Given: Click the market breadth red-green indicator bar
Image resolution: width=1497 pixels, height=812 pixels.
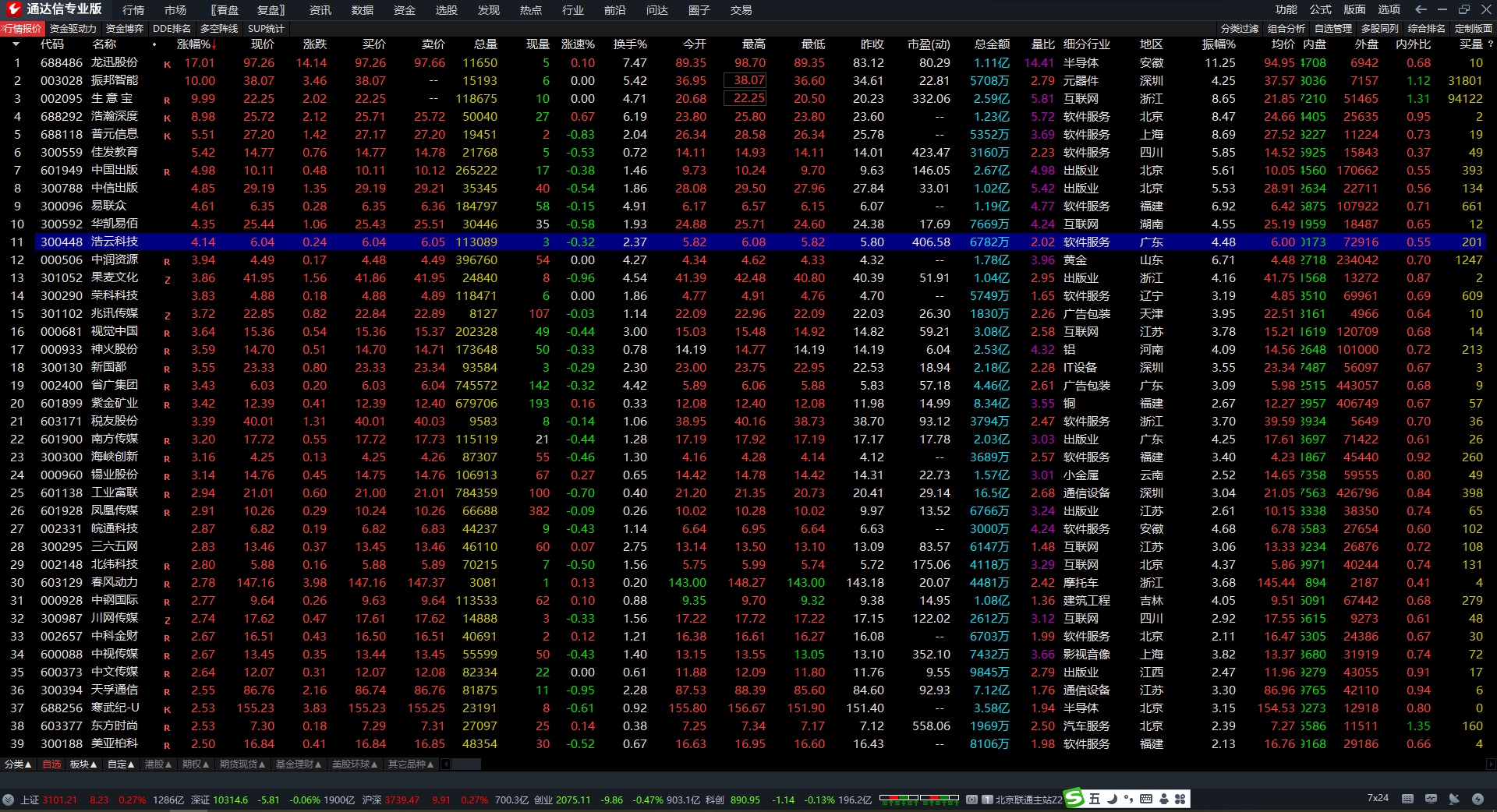Looking at the screenshot, I should (919, 800).
